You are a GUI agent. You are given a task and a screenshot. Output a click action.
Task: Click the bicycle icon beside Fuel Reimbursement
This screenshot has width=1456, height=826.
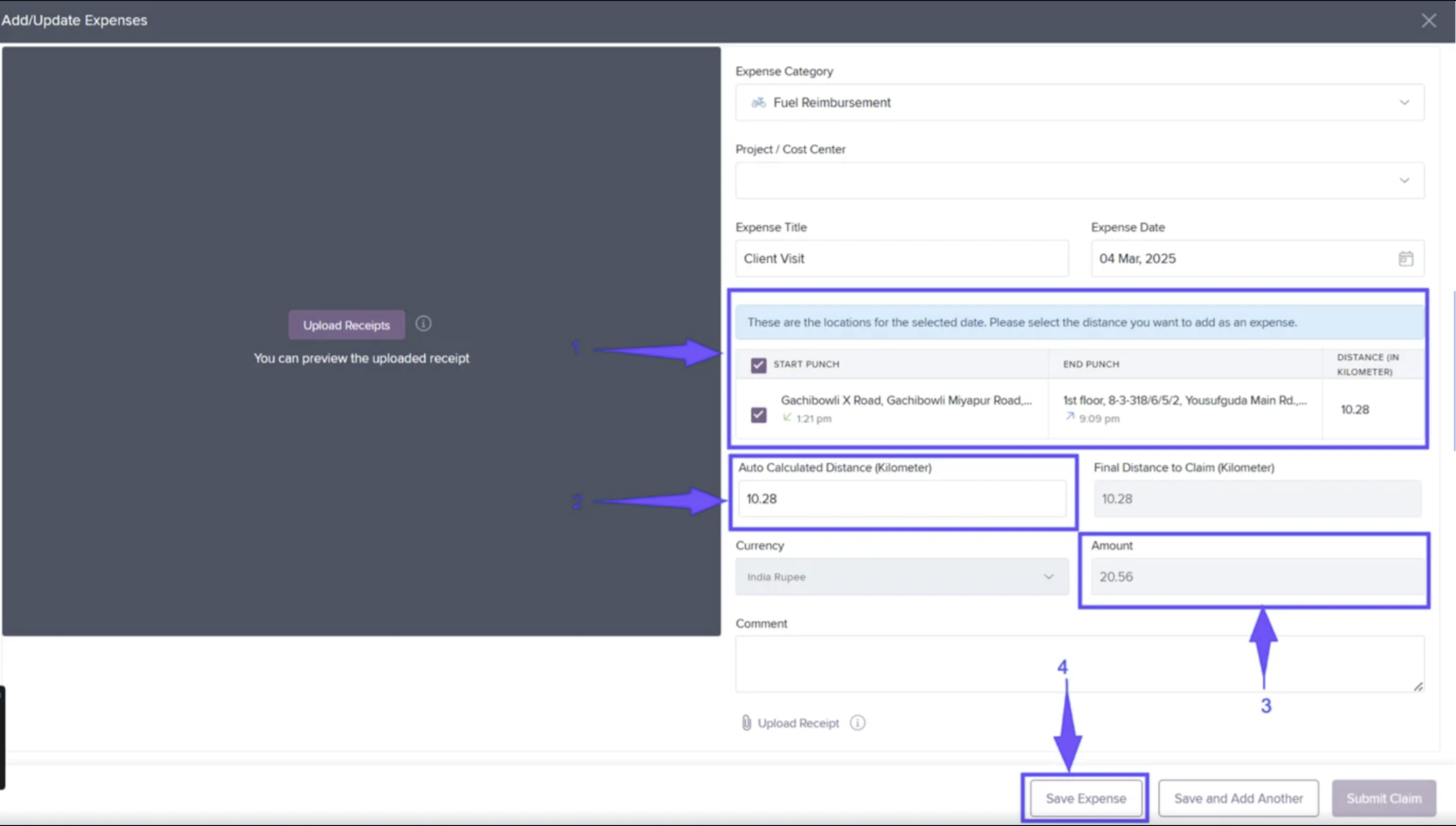tap(758, 103)
